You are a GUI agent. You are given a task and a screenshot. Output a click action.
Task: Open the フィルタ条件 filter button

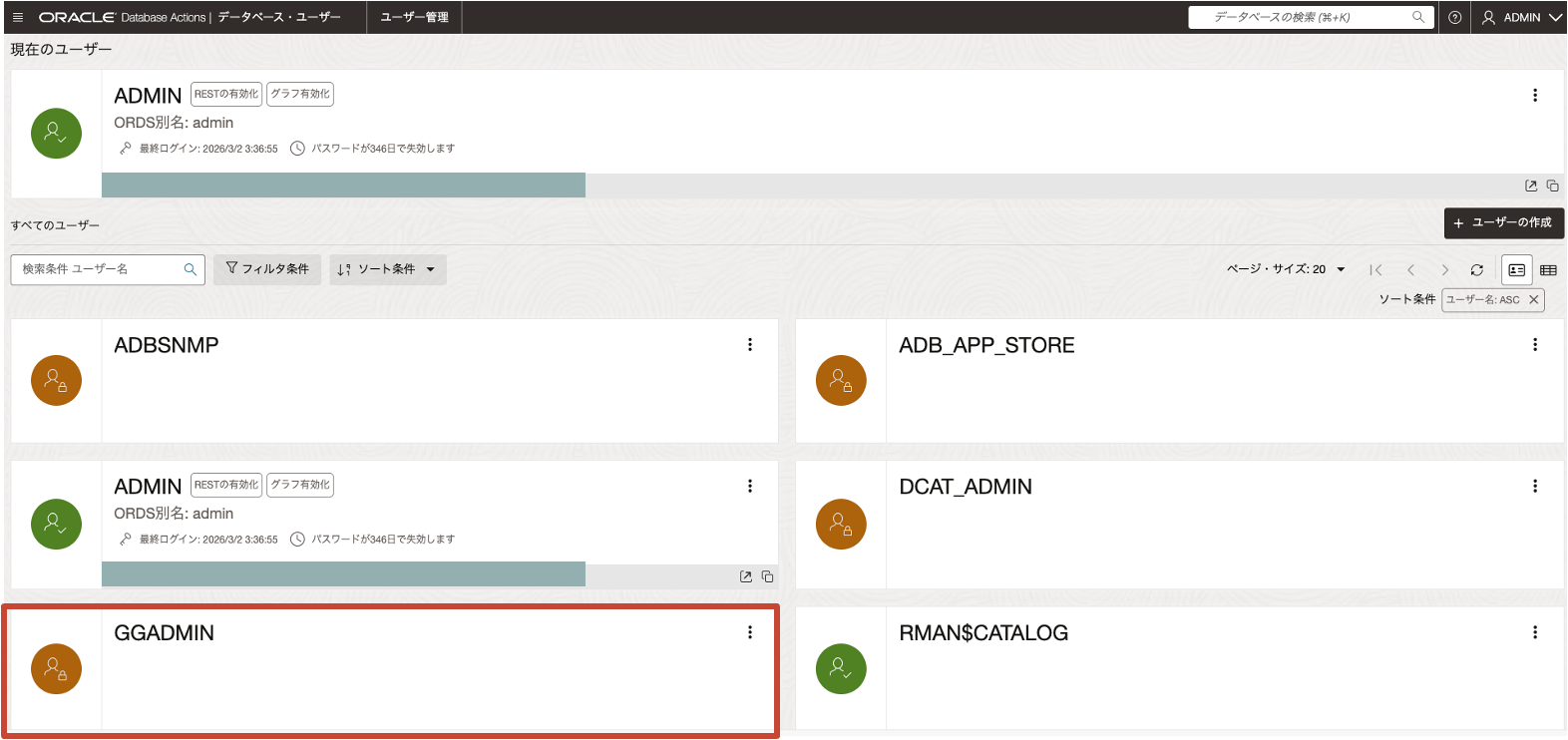click(x=267, y=269)
